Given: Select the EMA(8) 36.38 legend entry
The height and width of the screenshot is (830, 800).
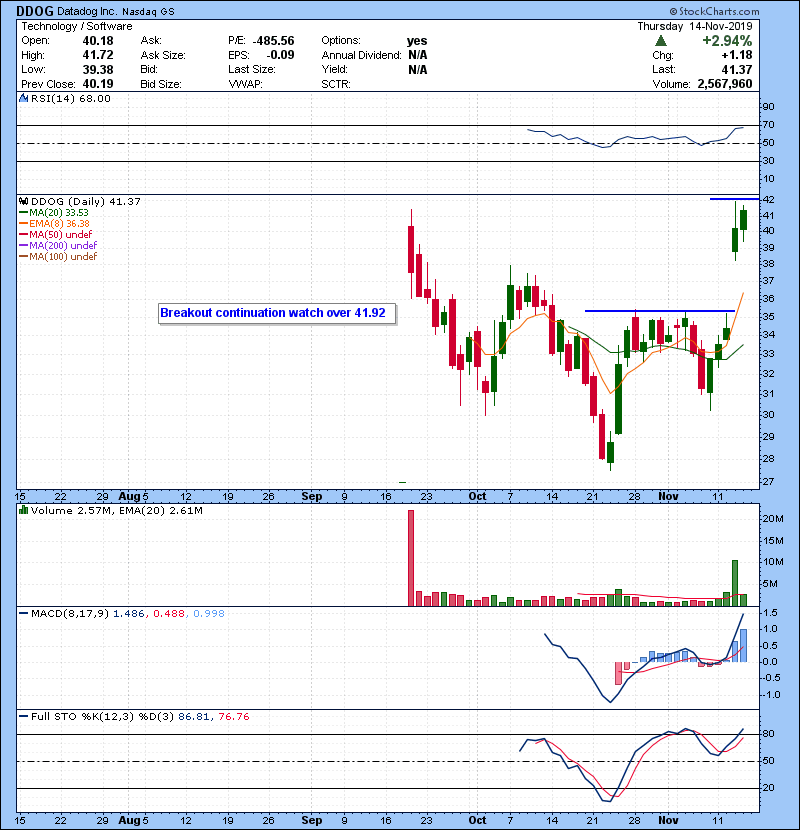Looking at the screenshot, I should 55,223.
